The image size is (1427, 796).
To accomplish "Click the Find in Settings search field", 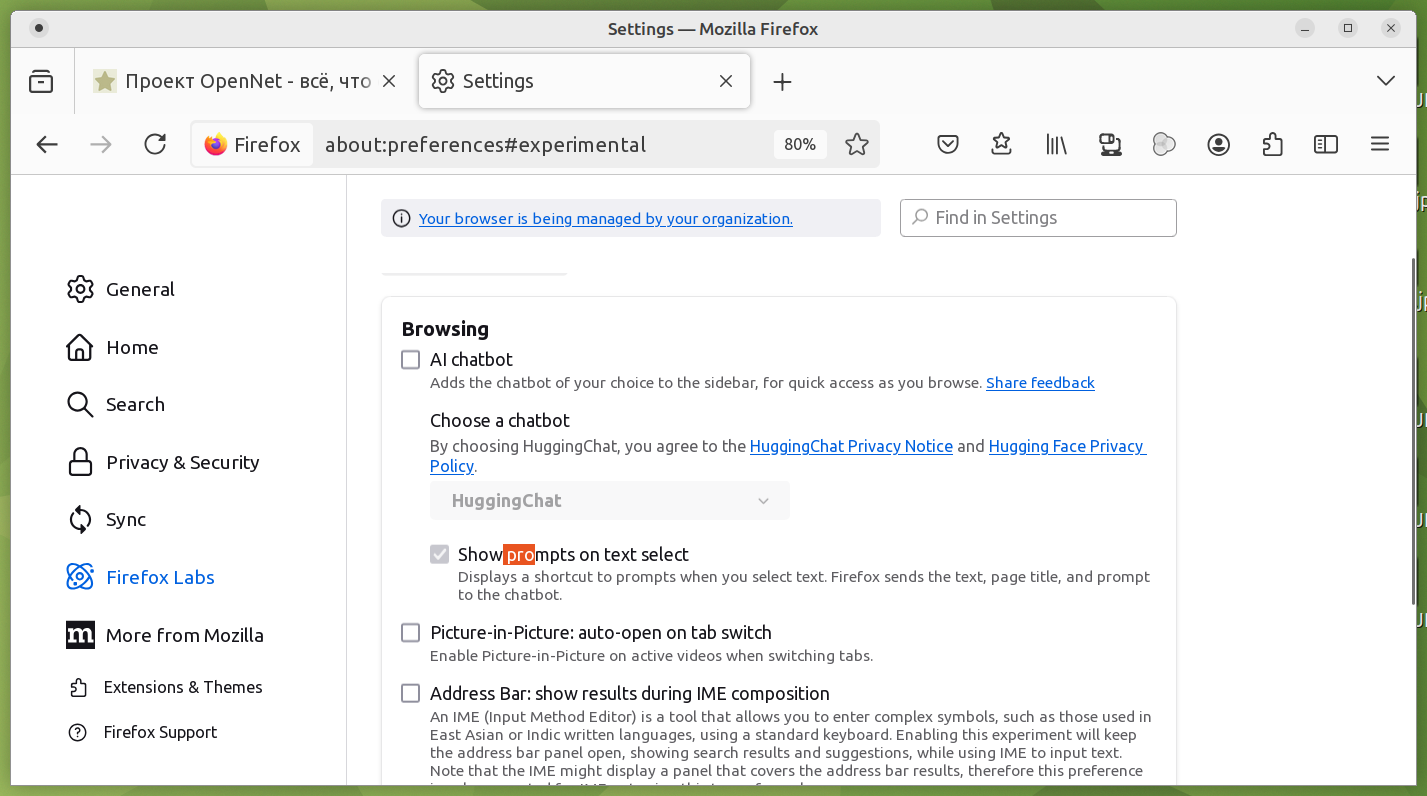I will (1038, 218).
